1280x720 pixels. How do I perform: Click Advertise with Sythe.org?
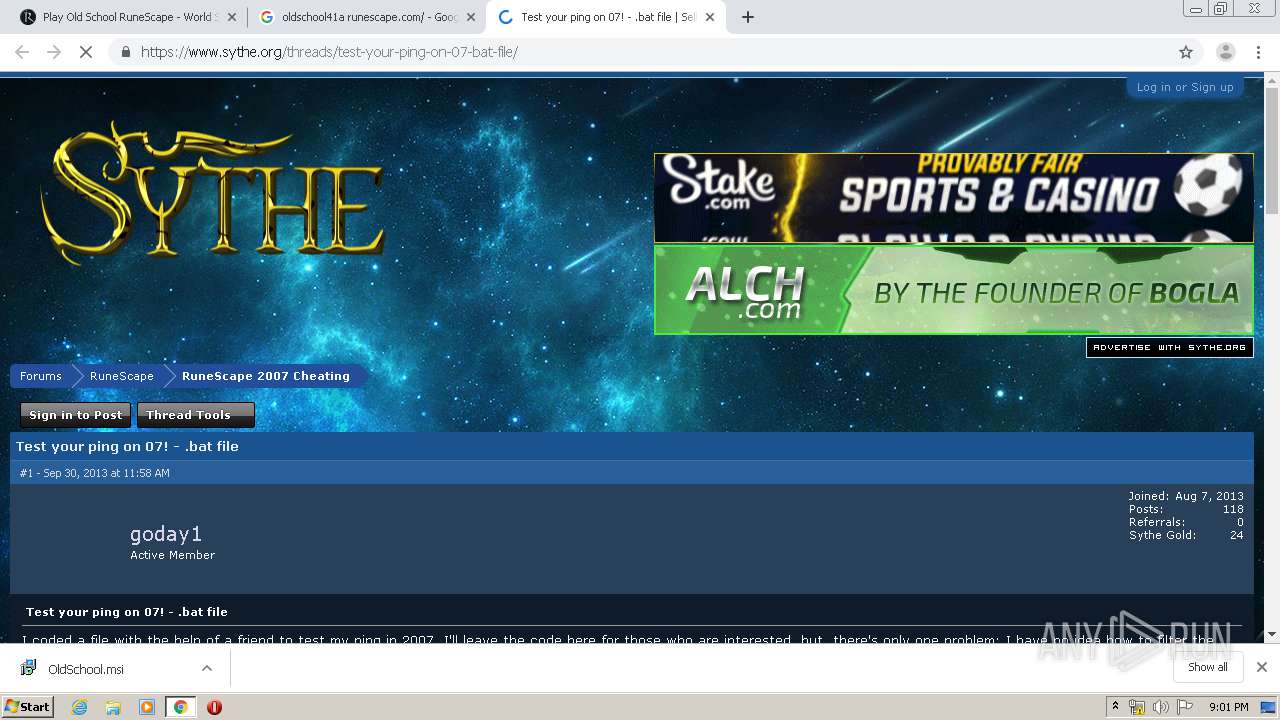[x=1169, y=347]
